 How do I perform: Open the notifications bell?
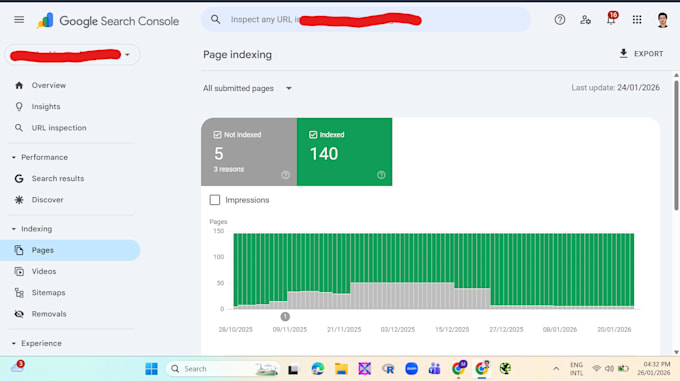(x=611, y=19)
